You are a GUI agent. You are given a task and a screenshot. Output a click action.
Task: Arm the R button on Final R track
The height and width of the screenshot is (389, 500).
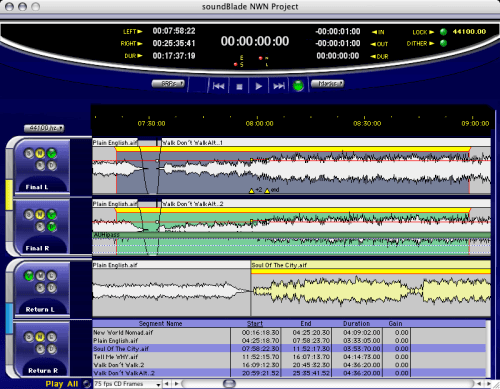point(40,227)
